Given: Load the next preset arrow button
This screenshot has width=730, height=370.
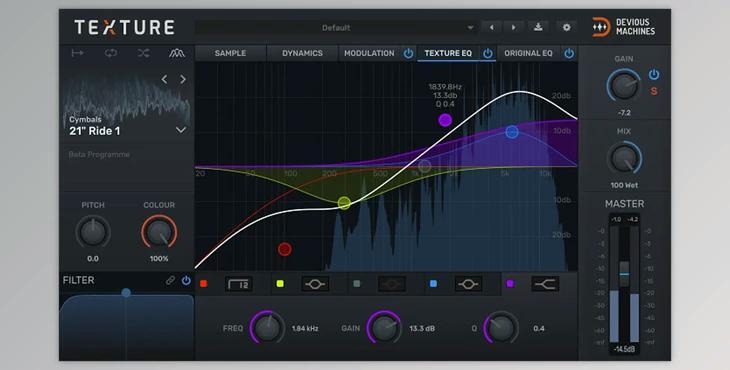Looking at the screenshot, I should (x=513, y=27).
